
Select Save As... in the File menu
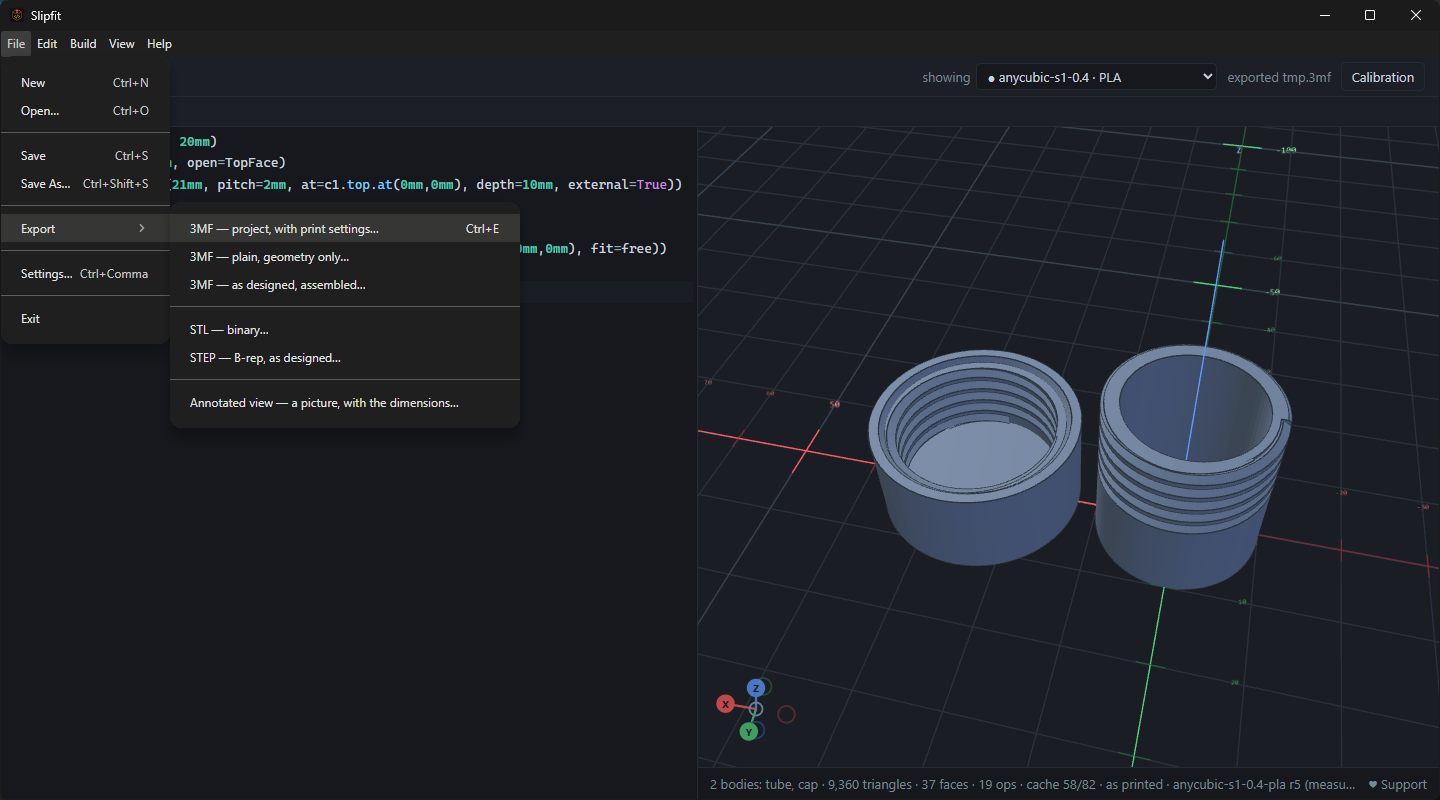[x=85, y=184]
